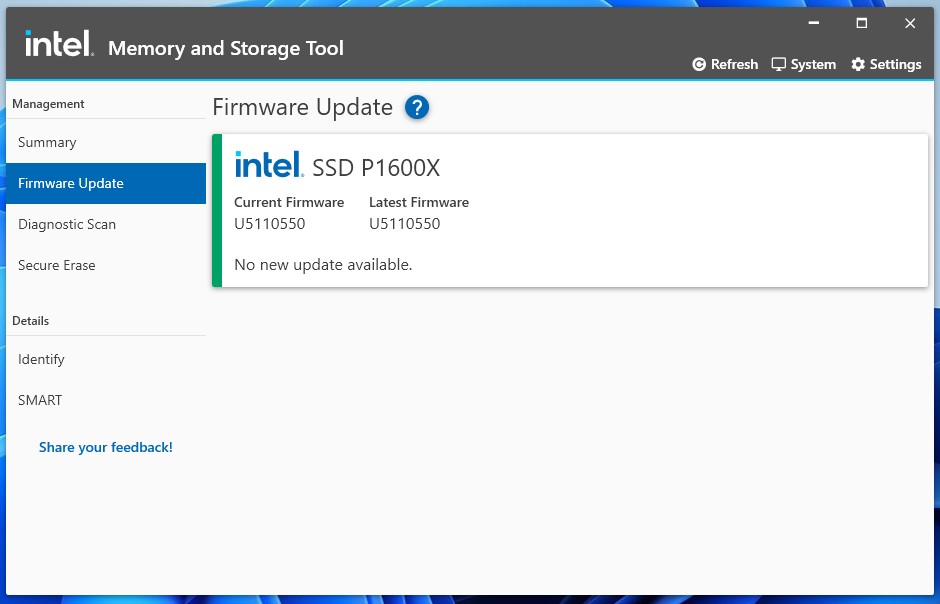The width and height of the screenshot is (940, 604).
Task: Click the System monitor icon
Action: click(x=778, y=64)
